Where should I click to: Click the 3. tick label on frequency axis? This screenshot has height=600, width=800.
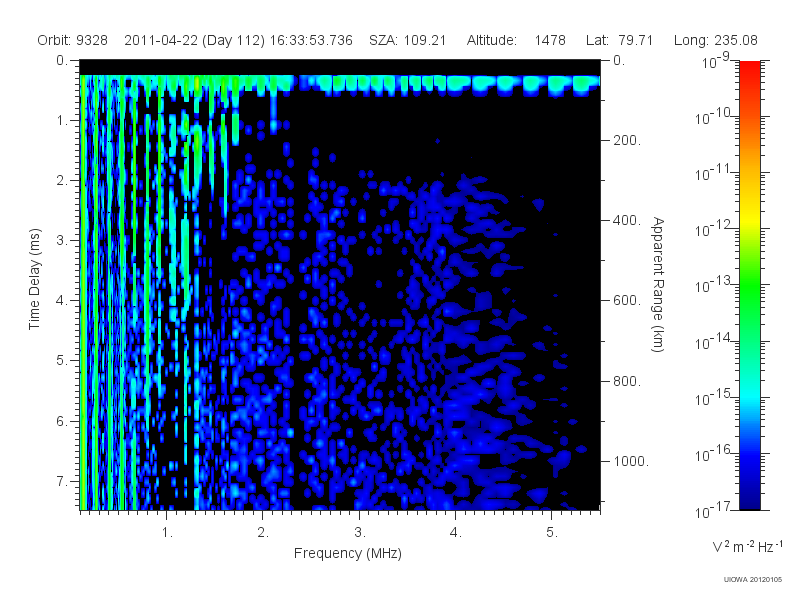coord(360,532)
